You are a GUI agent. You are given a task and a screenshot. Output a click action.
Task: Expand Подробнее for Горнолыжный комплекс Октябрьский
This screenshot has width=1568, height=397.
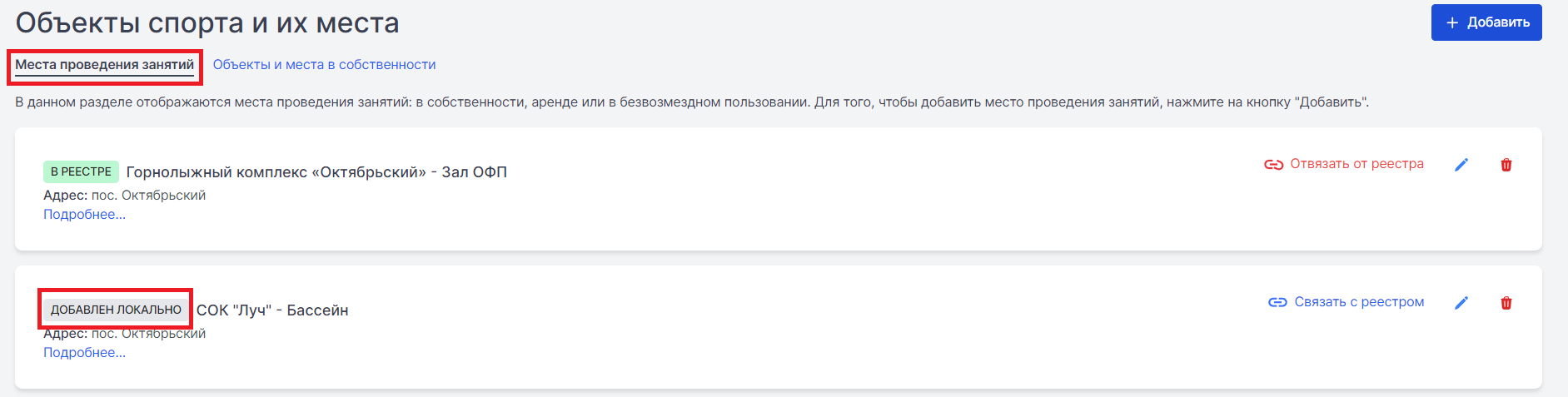click(84, 215)
